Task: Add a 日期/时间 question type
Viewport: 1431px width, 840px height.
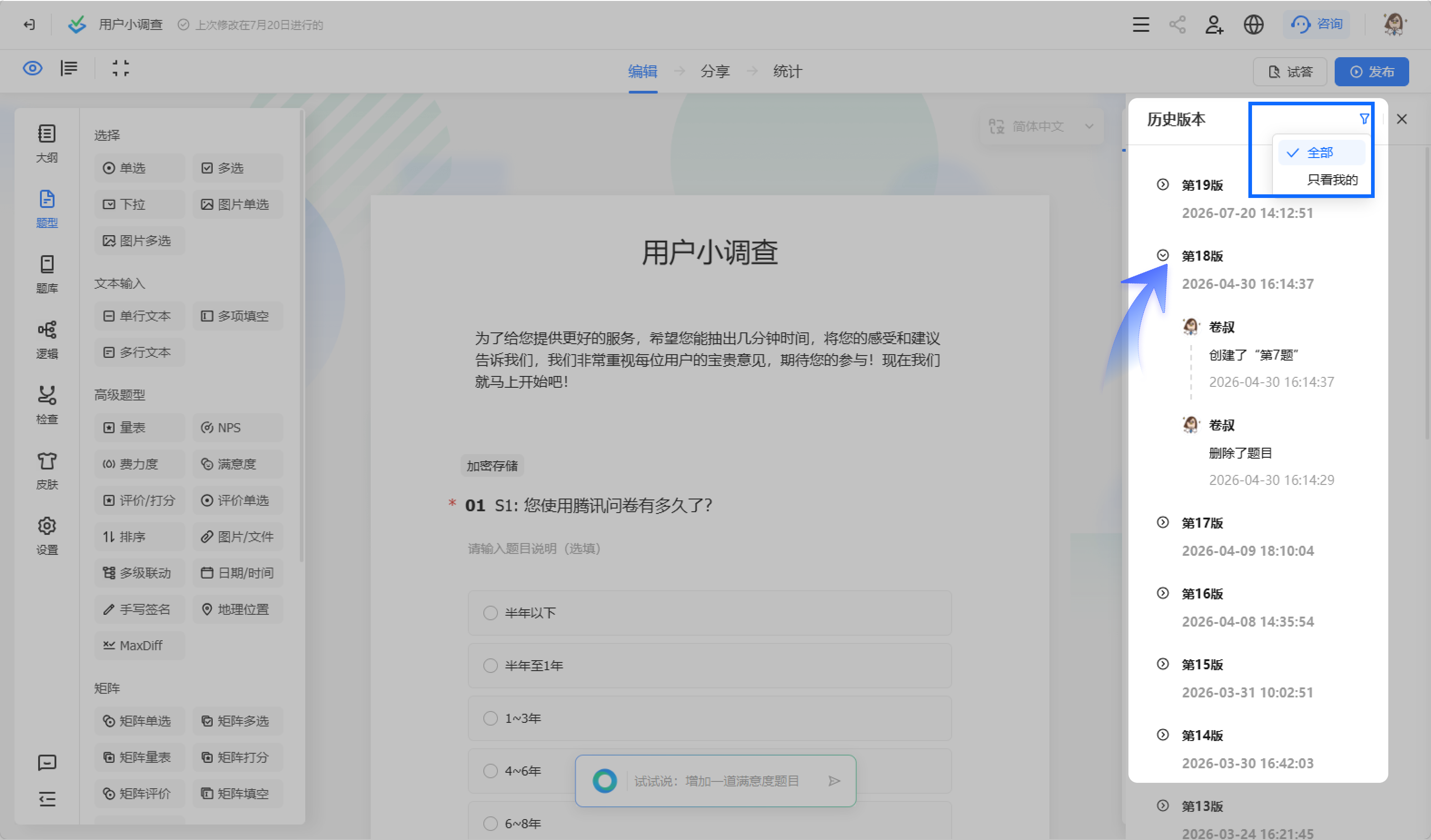Action: click(x=237, y=573)
